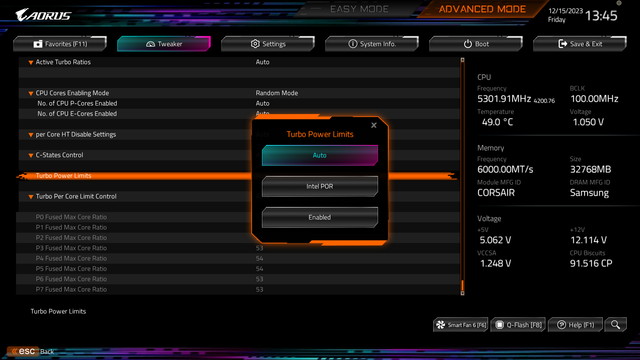
Task: Expand per Core HT Disable Settings
Action: pos(31,135)
